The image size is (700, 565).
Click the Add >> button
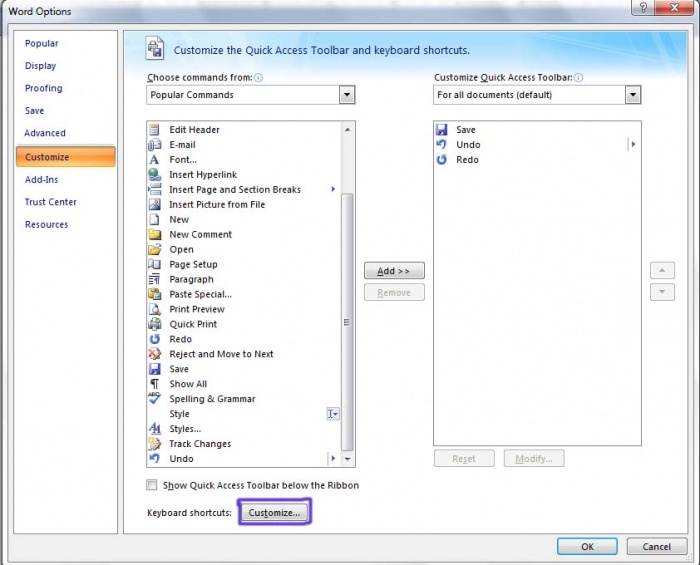[x=394, y=271]
